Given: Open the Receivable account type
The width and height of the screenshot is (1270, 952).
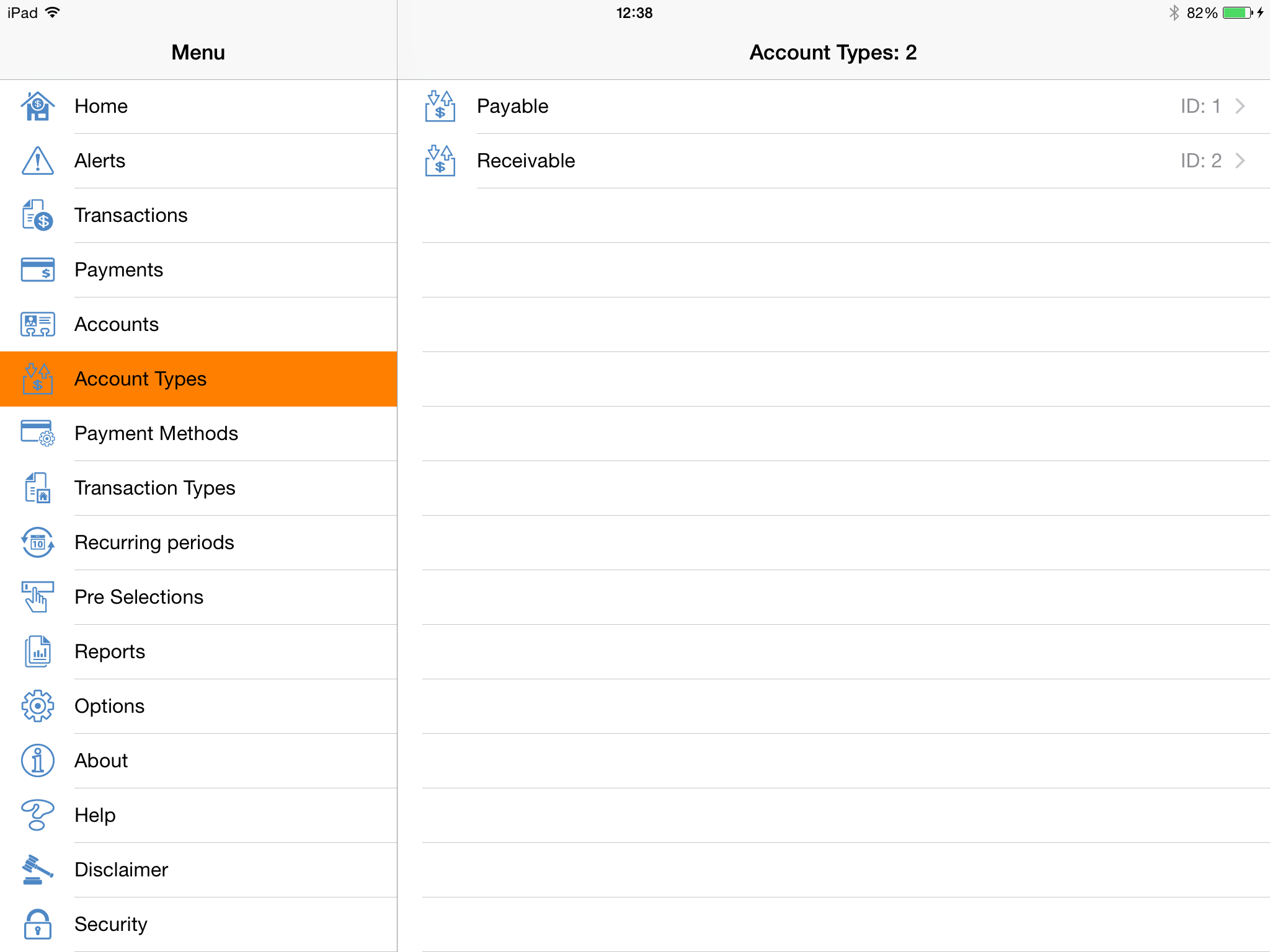Looking at the screenshot, I should [x=526, y=161].
